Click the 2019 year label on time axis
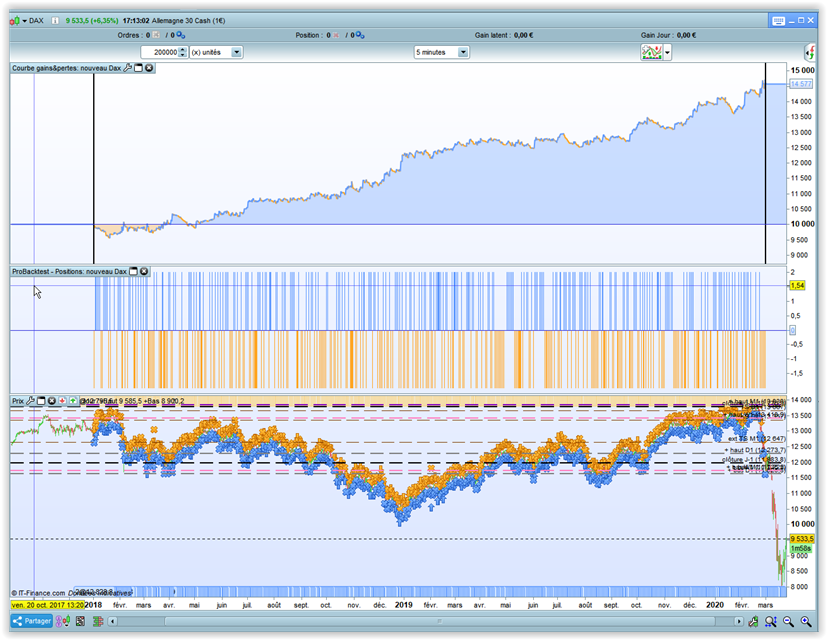Image resolution: width=827 pixels, height=640 pixels. [403, 605]
